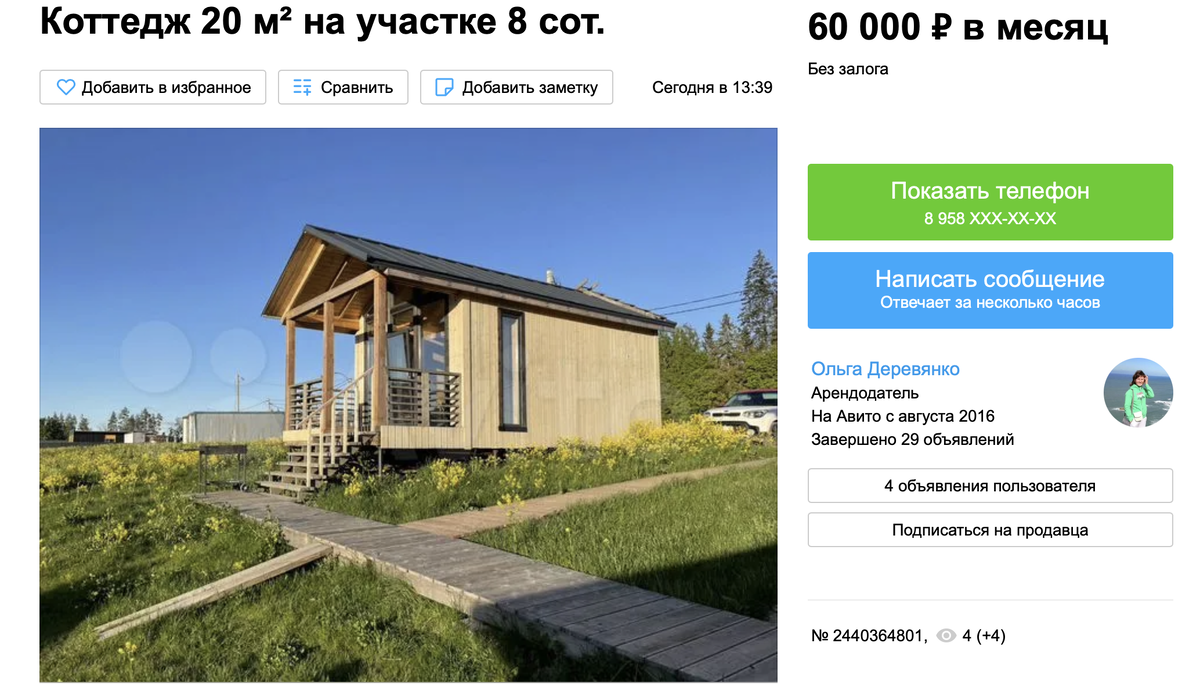Screen dimensions: 1200x697
Task: Click the 60 000 ₽ в месяц price
Action: (958, 28)
